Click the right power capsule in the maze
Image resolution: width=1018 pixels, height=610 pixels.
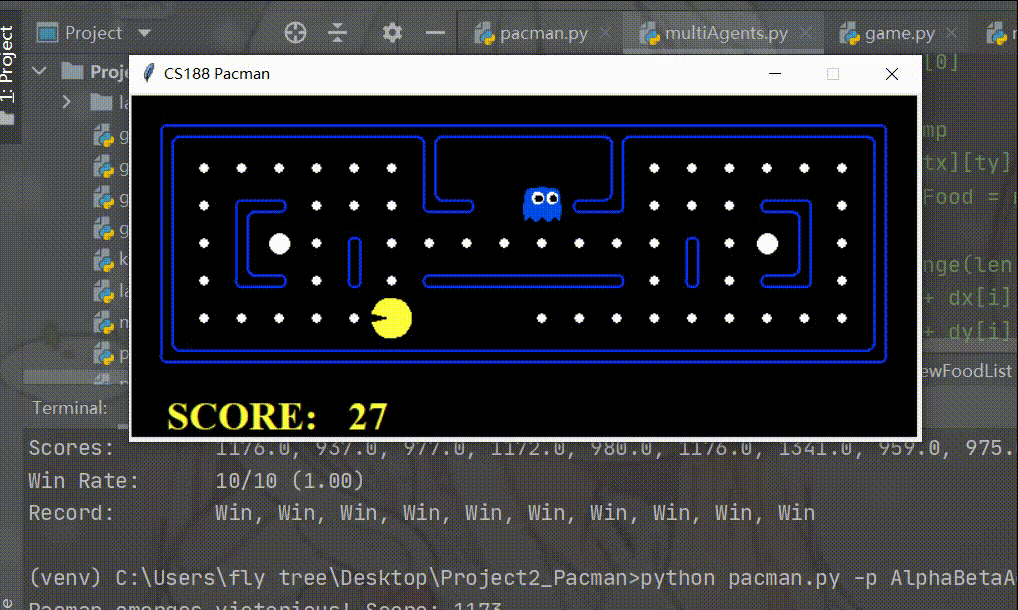(767, 244)
